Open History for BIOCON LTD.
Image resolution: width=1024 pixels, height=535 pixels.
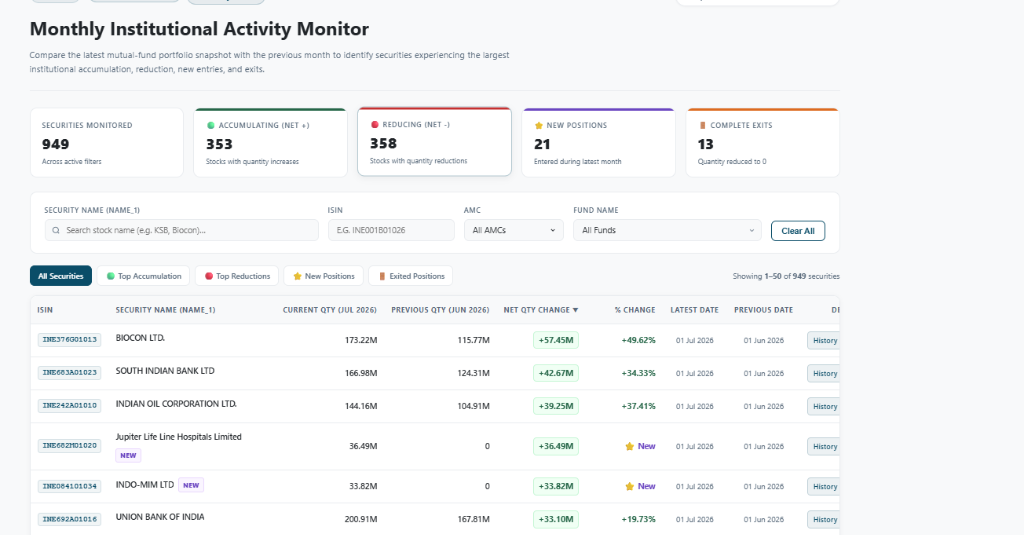pos(824,340)
